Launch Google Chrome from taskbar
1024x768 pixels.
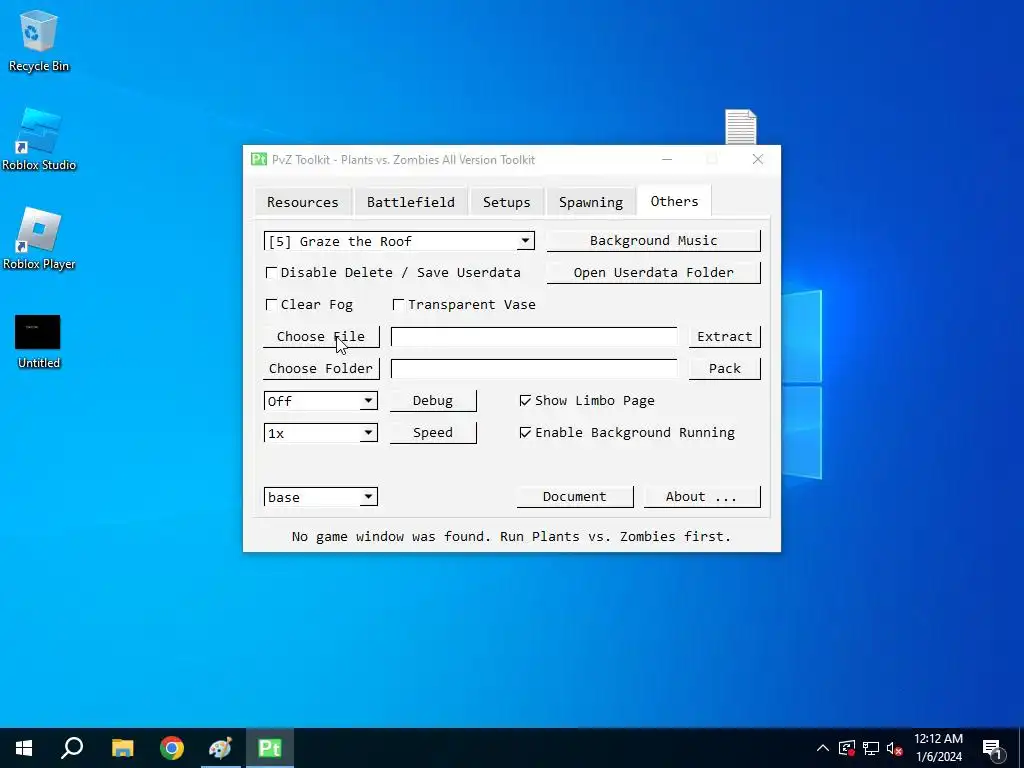click(x=172, y=748)
